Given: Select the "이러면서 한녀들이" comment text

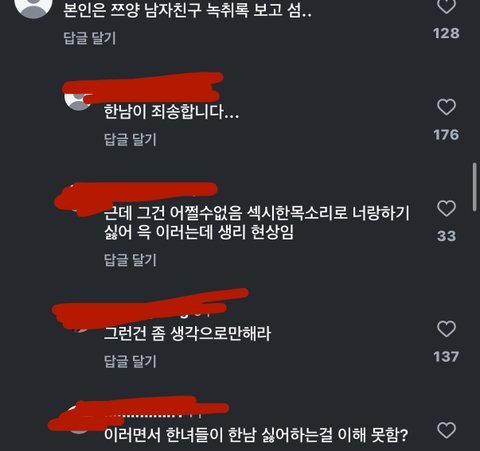Looking at the screenshot, I should [x=256, y=435].
